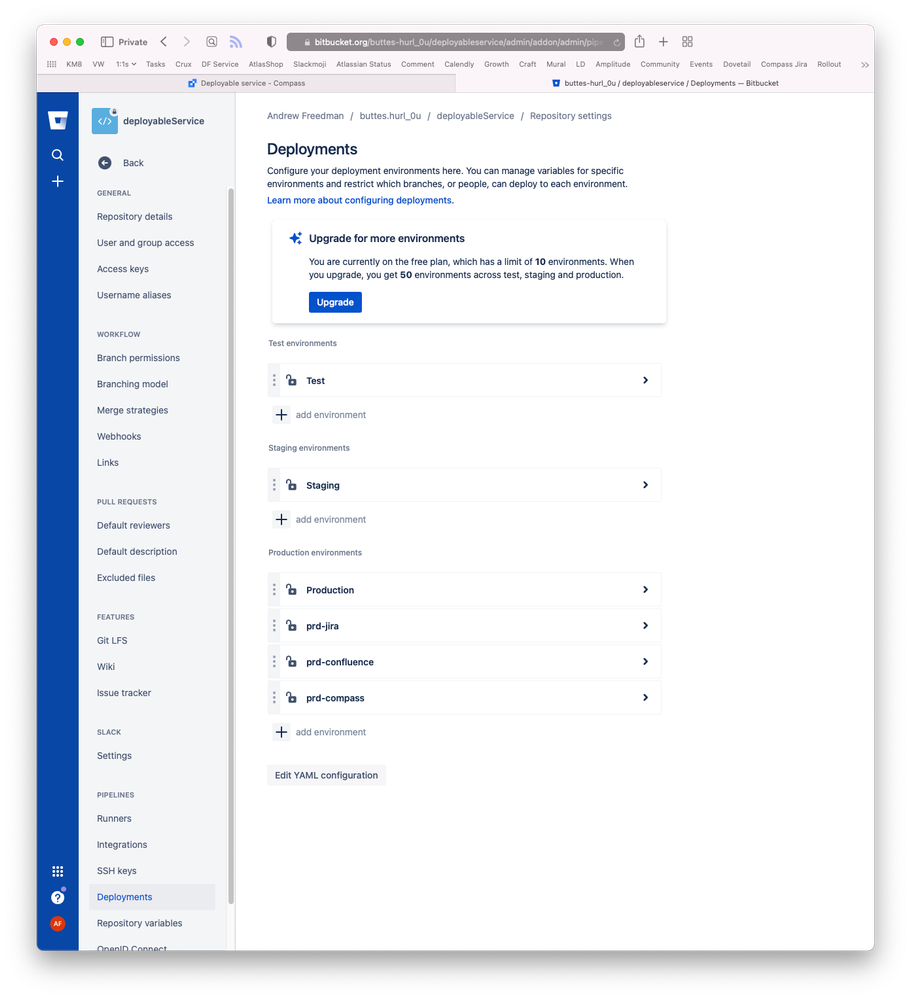Click the lock icon on prd-compass
The height and width of the screenshot is (999, 911).
[291, 698]
